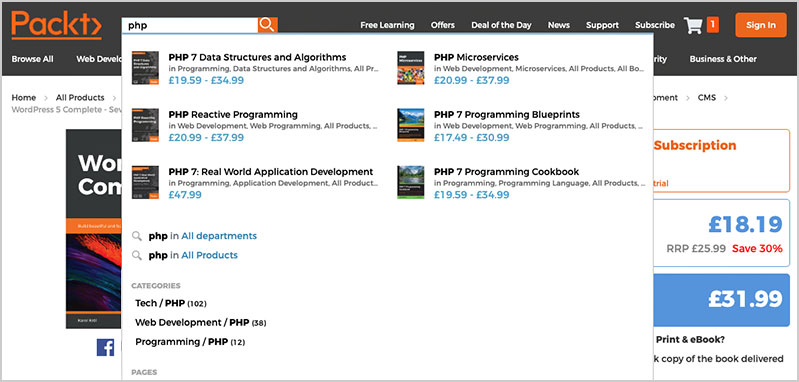Click the WordPress 5 Complete book cover
799x382 pixels.
[x=94, y=229]
